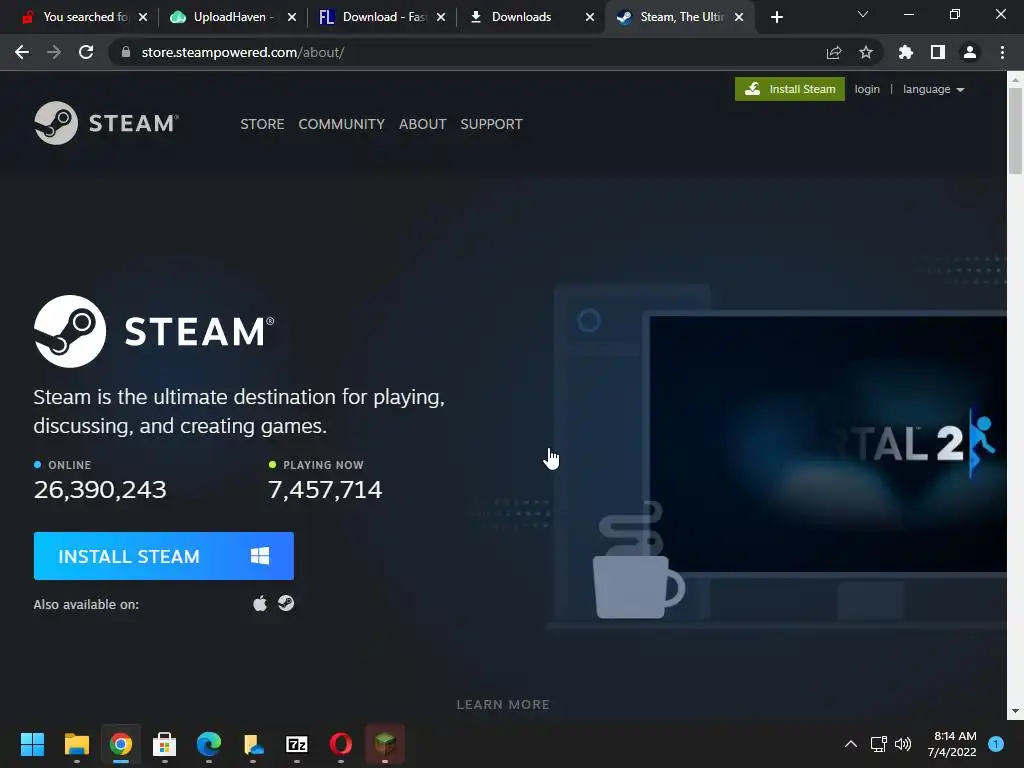Open the notification badge in the taskbar
Screen dimensions: 1024x768
point(996,743)
